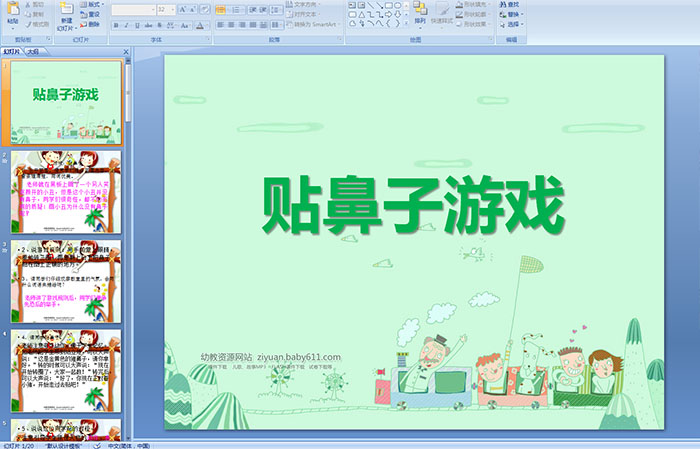Select slide 1 thumbnail 贴鼻子游戏
The width and height of the screenshot is (700, 449).
pyautogui.click(x=66, y=103)
